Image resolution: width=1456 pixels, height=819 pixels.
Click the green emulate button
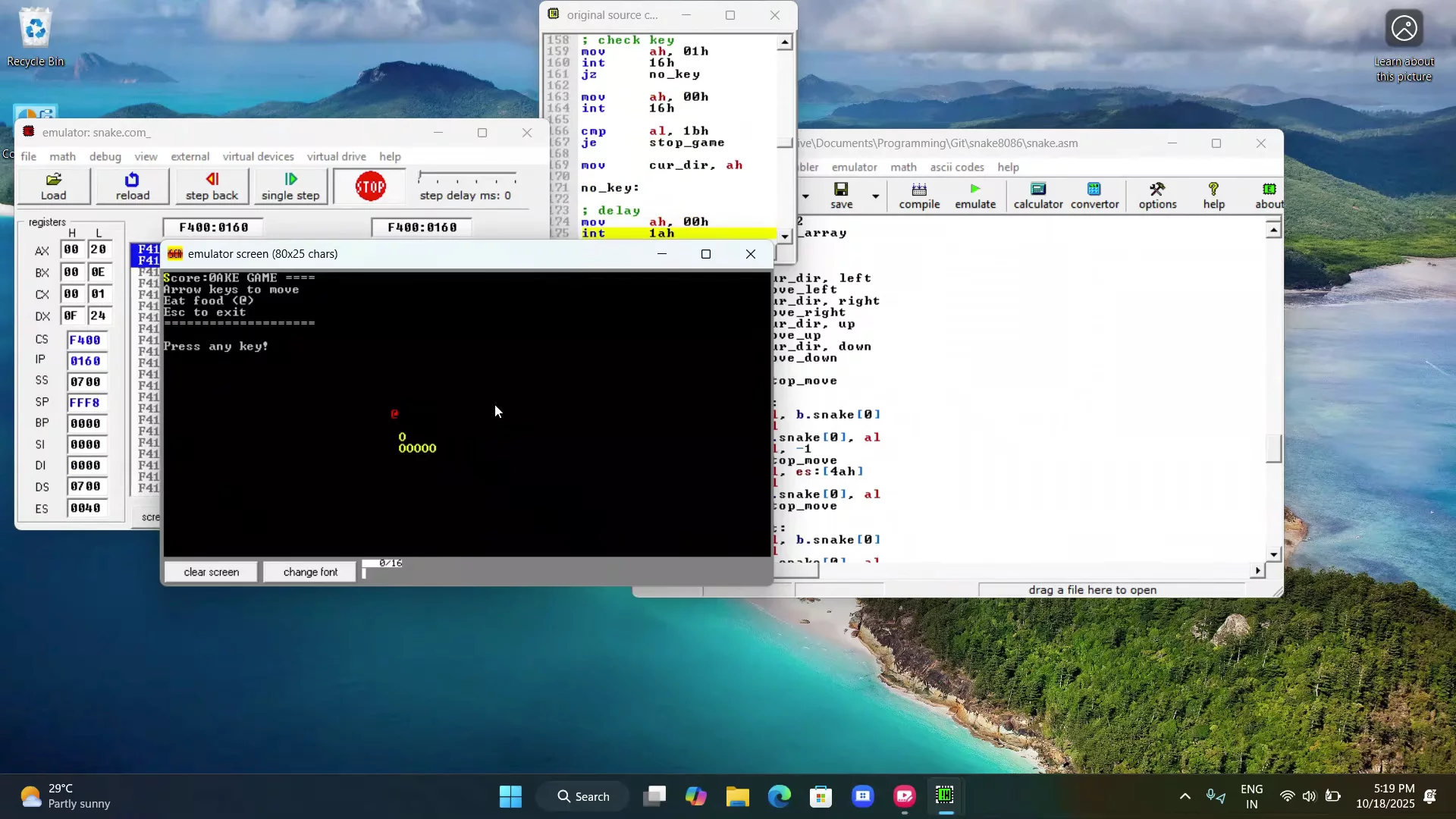(x=975, y=195)
